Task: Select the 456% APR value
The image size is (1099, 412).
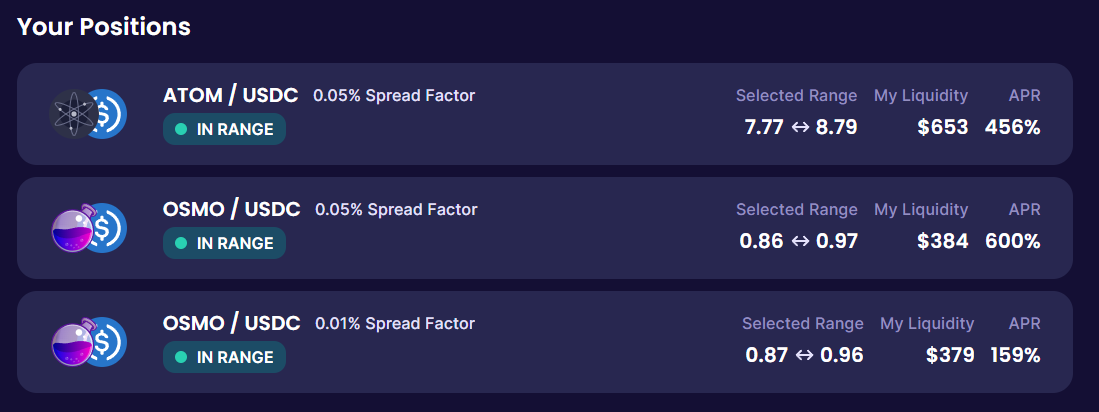Action: click(x=1012, y=128)
